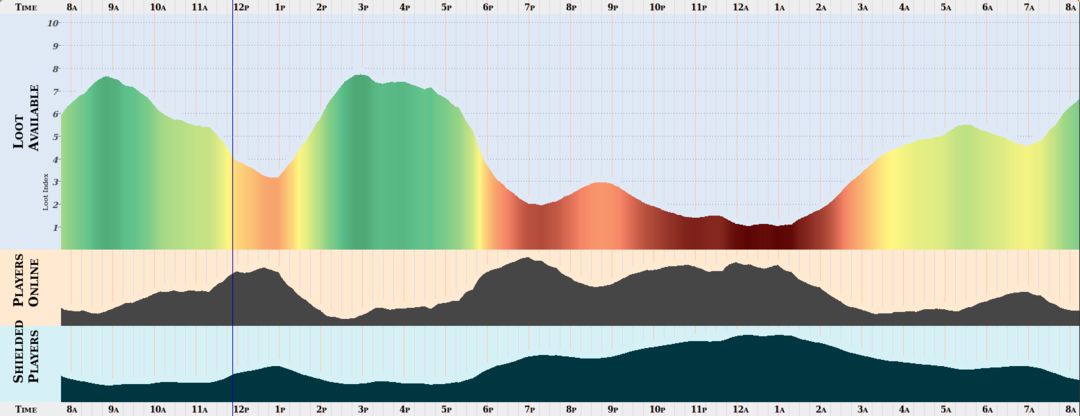The image size is (1080, 416).
Task: Click 4A on the top time axis
Action: 904,7
